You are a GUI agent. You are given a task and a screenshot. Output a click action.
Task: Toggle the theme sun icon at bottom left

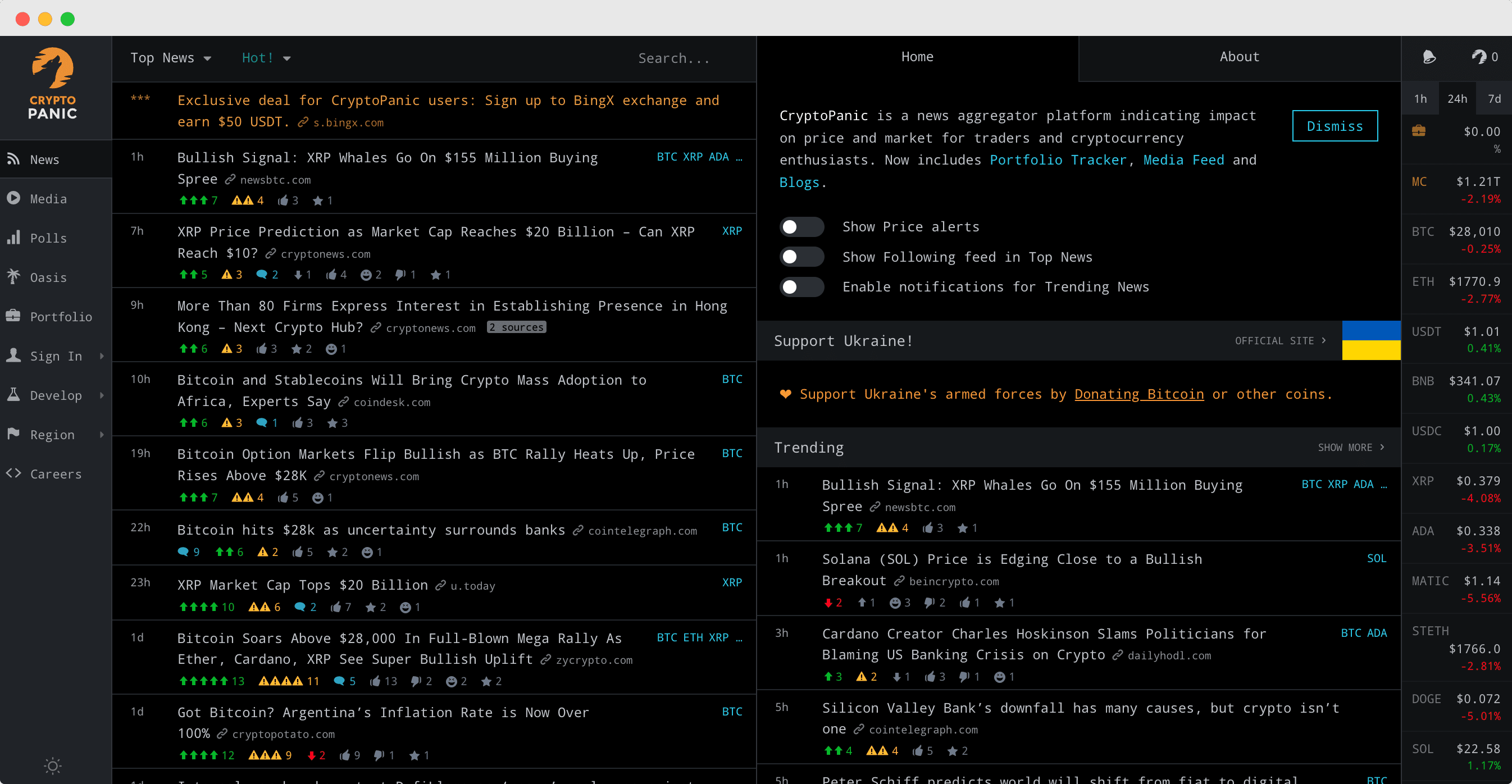click(x=52, y=766)
